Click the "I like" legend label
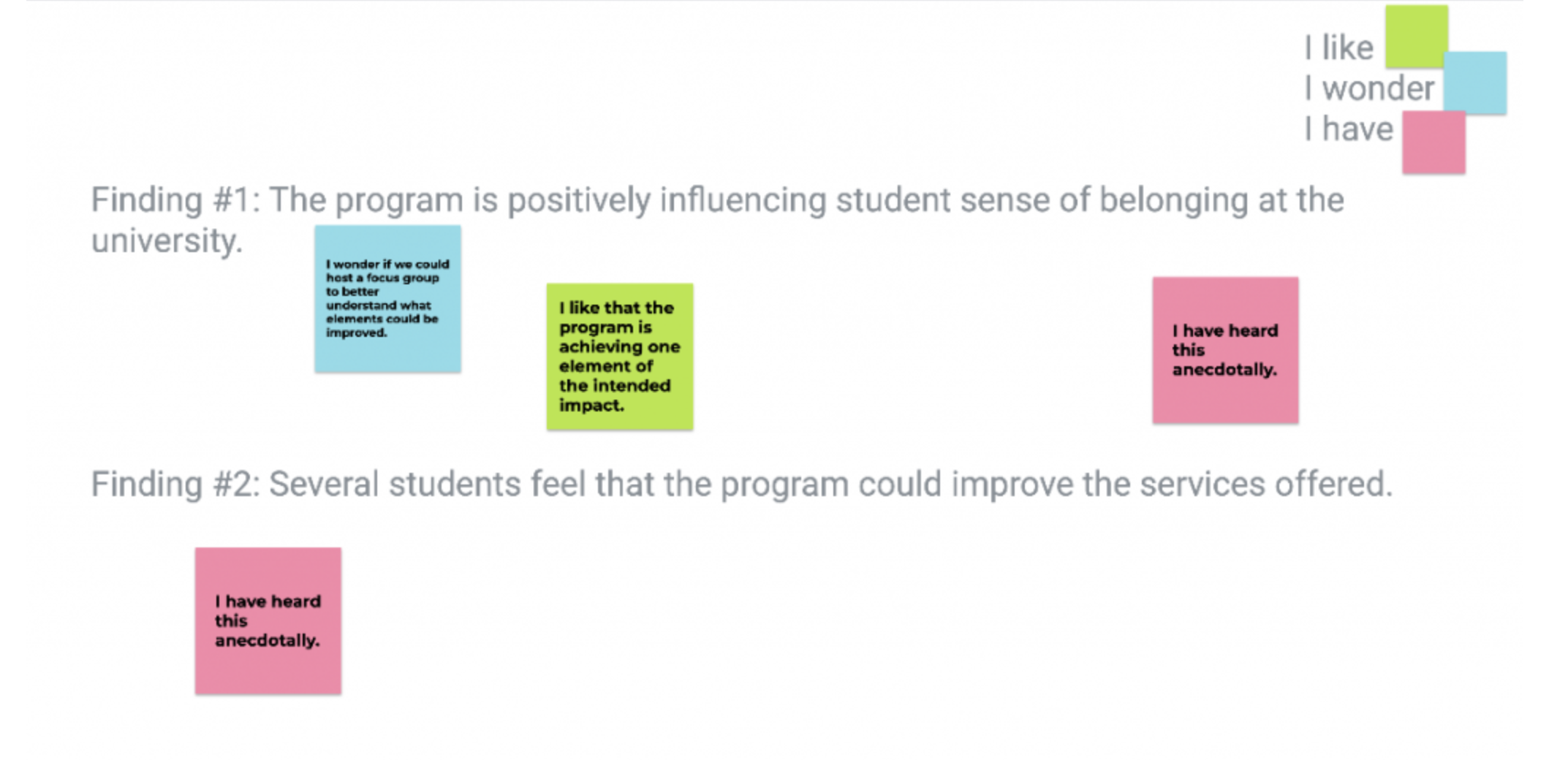The width and height of the screenshot is (1568, 760). coord(1338,48)
